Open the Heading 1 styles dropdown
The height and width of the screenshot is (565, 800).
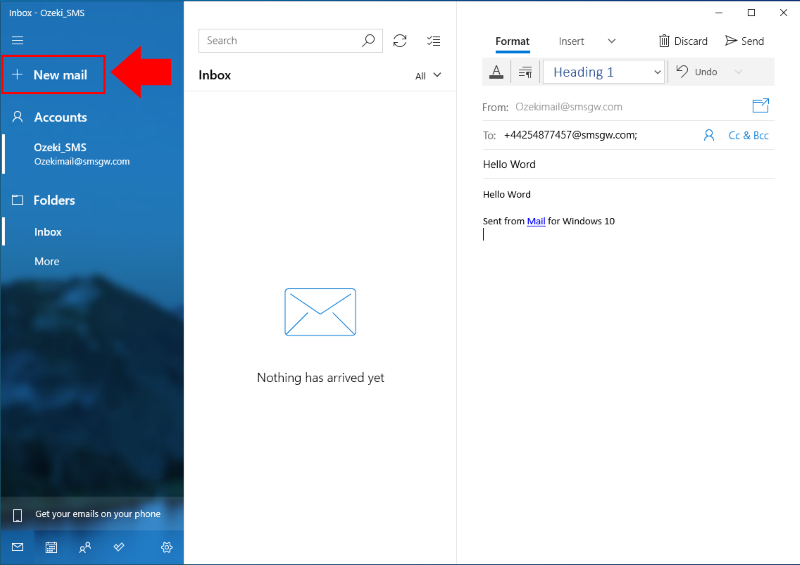(604, 72)
